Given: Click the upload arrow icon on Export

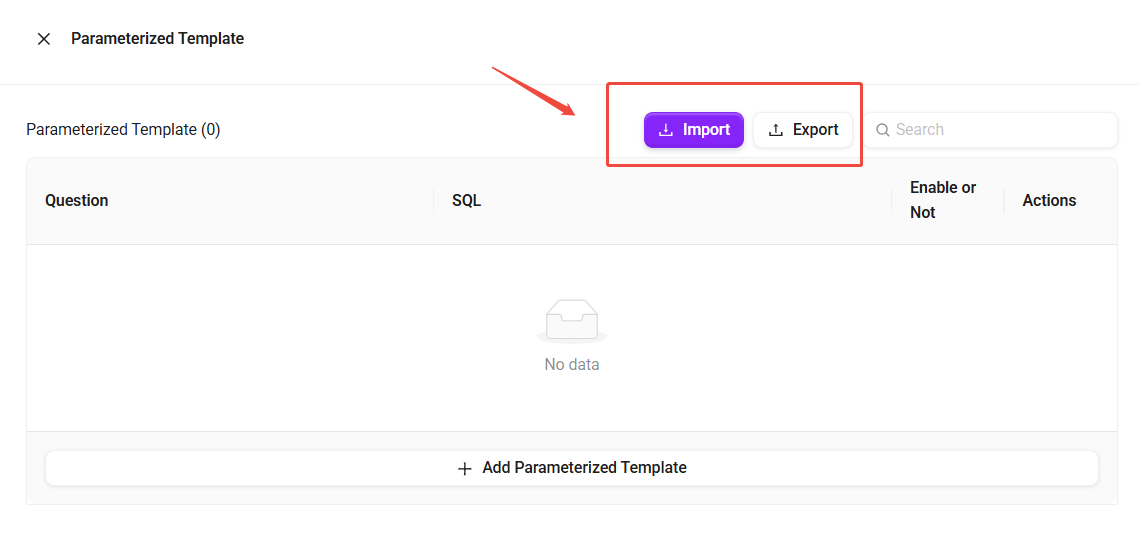Looking at the screenshot, I should point(776,130).
